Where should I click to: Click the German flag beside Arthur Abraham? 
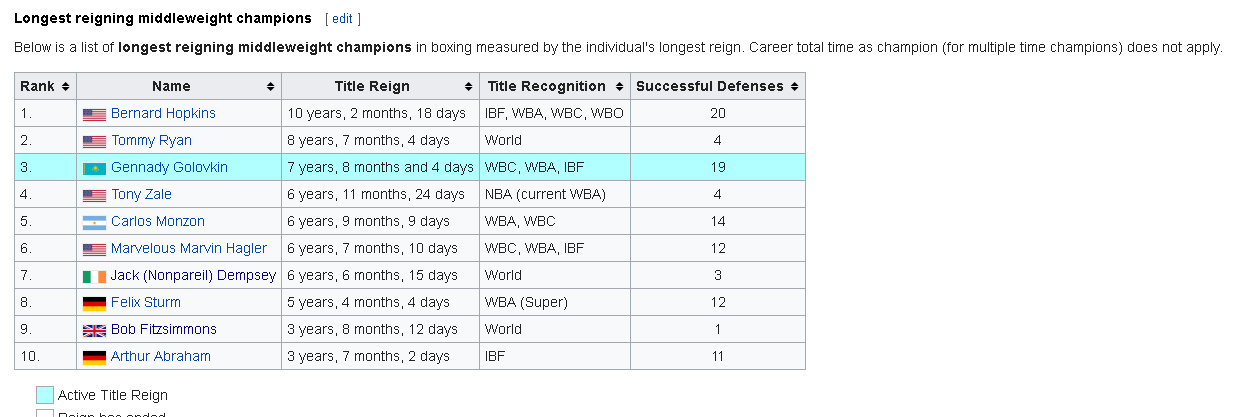coord(94,357)
